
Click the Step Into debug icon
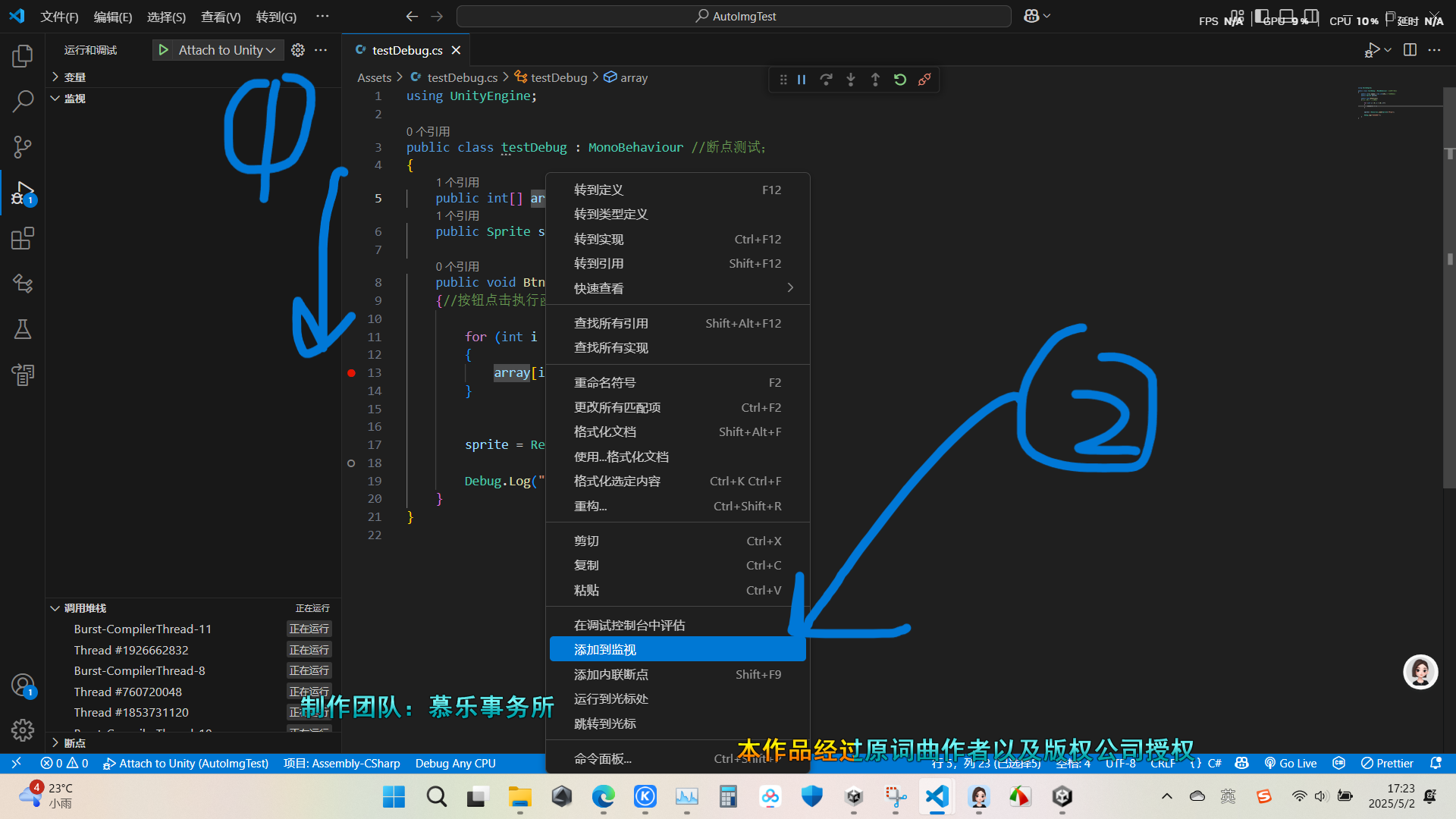pos(851,79)
